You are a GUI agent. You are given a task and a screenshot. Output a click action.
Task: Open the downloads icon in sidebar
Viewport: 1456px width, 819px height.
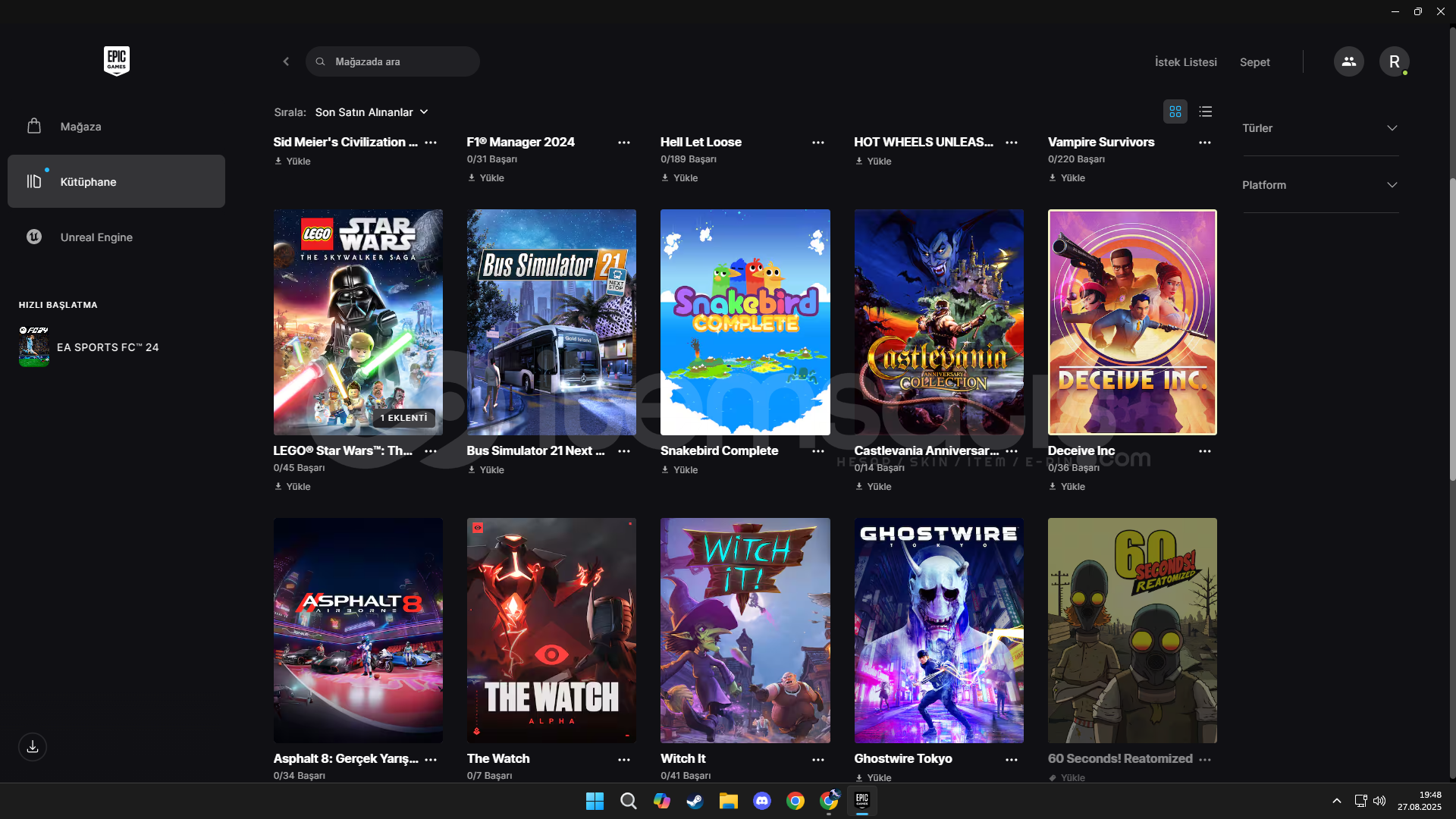click(33, 747)
